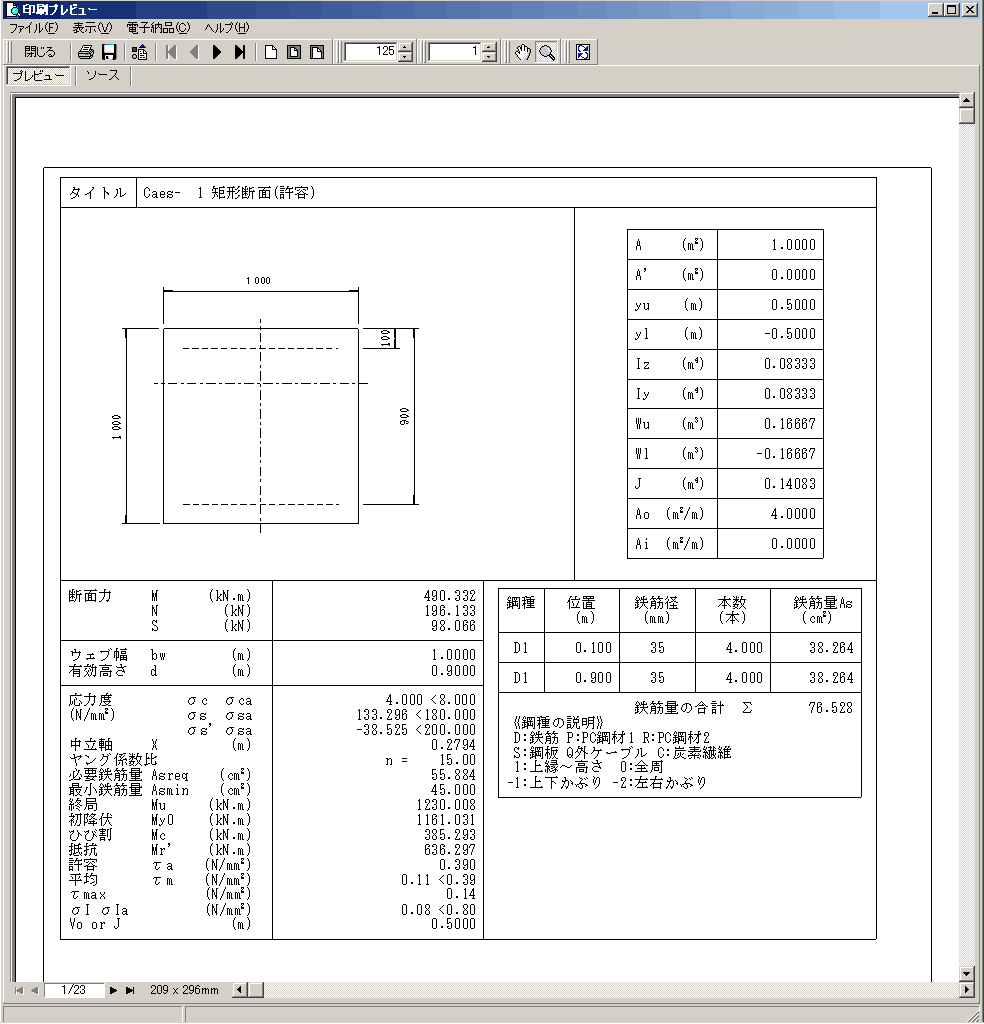Image resolution: width=984 pixels, height=1024 pixels.
Task: Click the 鉄筋量As column header
Action: pyautogui.click(x=816, y=611)
